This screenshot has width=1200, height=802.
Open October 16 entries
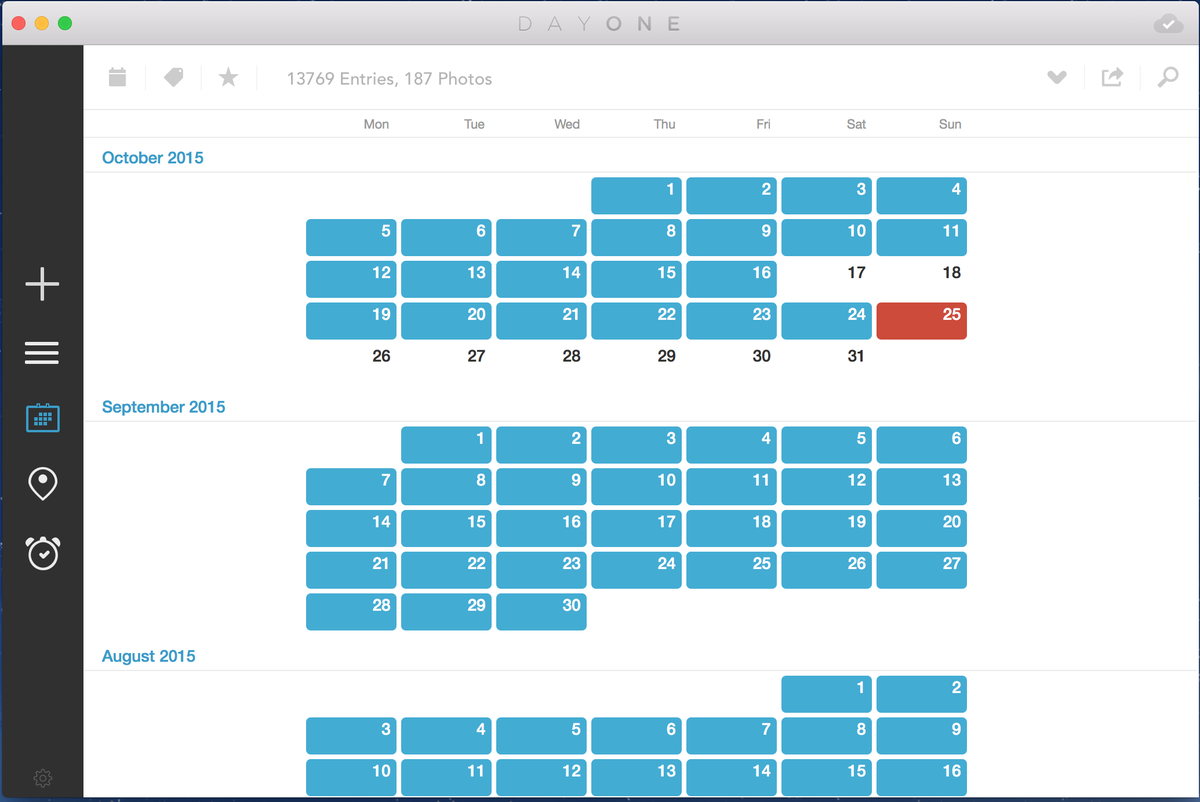[x=732, y=279]
